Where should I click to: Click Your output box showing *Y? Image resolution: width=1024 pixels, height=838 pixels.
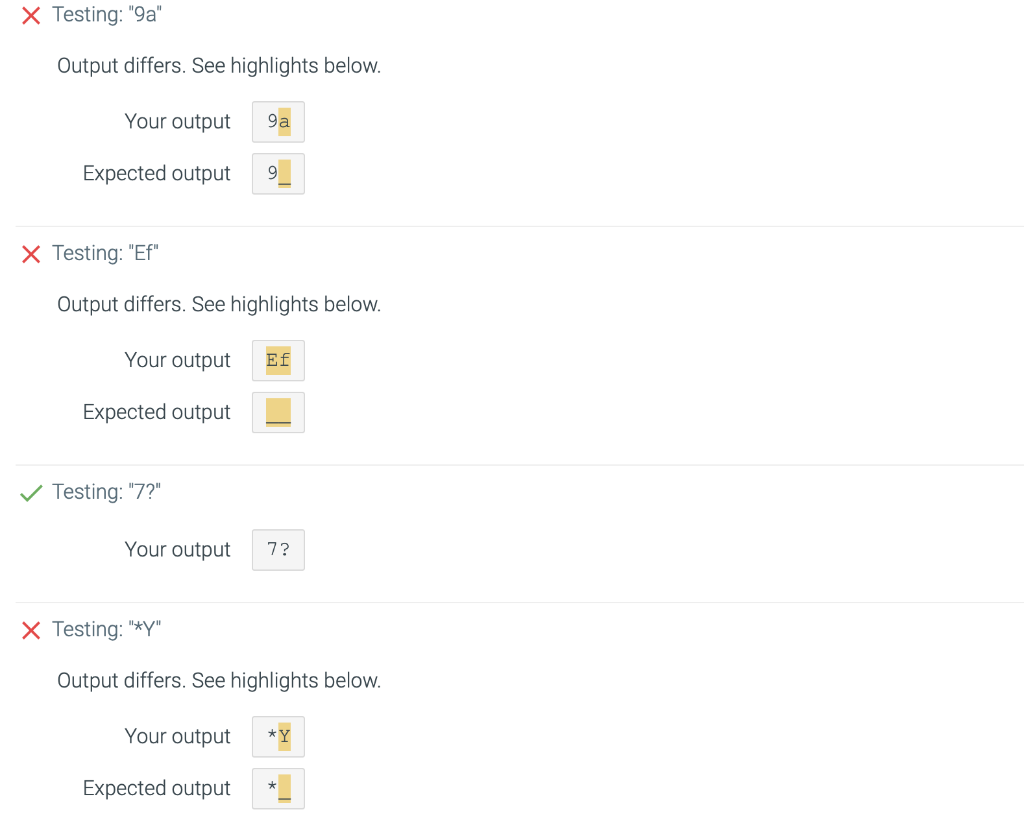(x=278, y=737)
